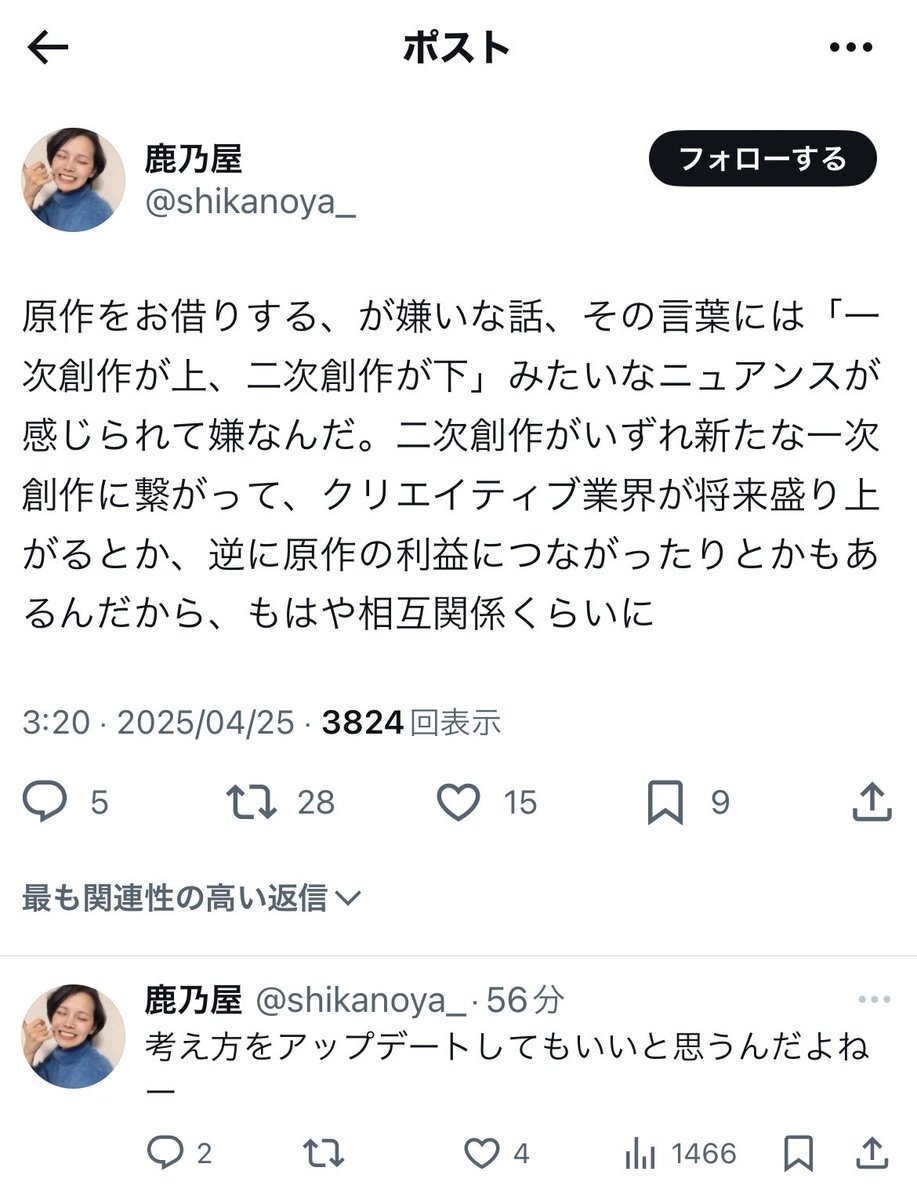The image size is (917, 1200).
Task: Open the @shikanoya_ handle on main post
Action: tap(249, 203)
